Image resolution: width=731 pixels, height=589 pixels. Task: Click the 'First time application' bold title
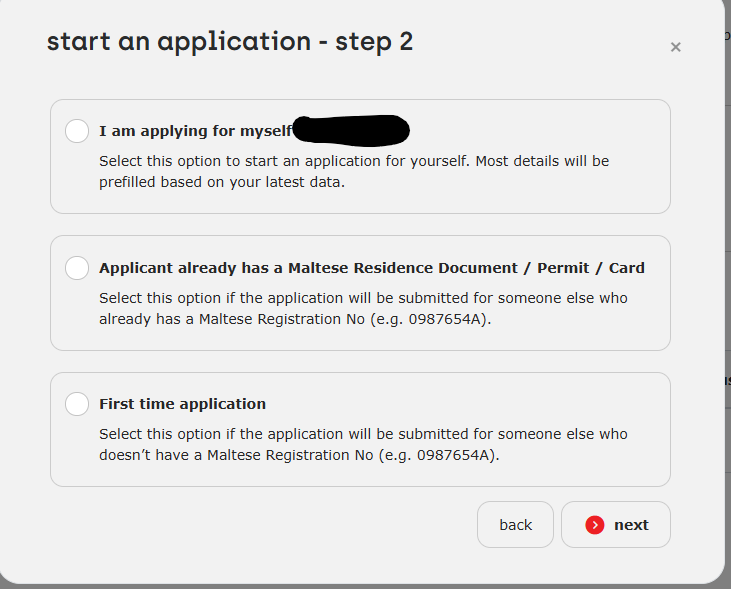[x=182, y=404]
